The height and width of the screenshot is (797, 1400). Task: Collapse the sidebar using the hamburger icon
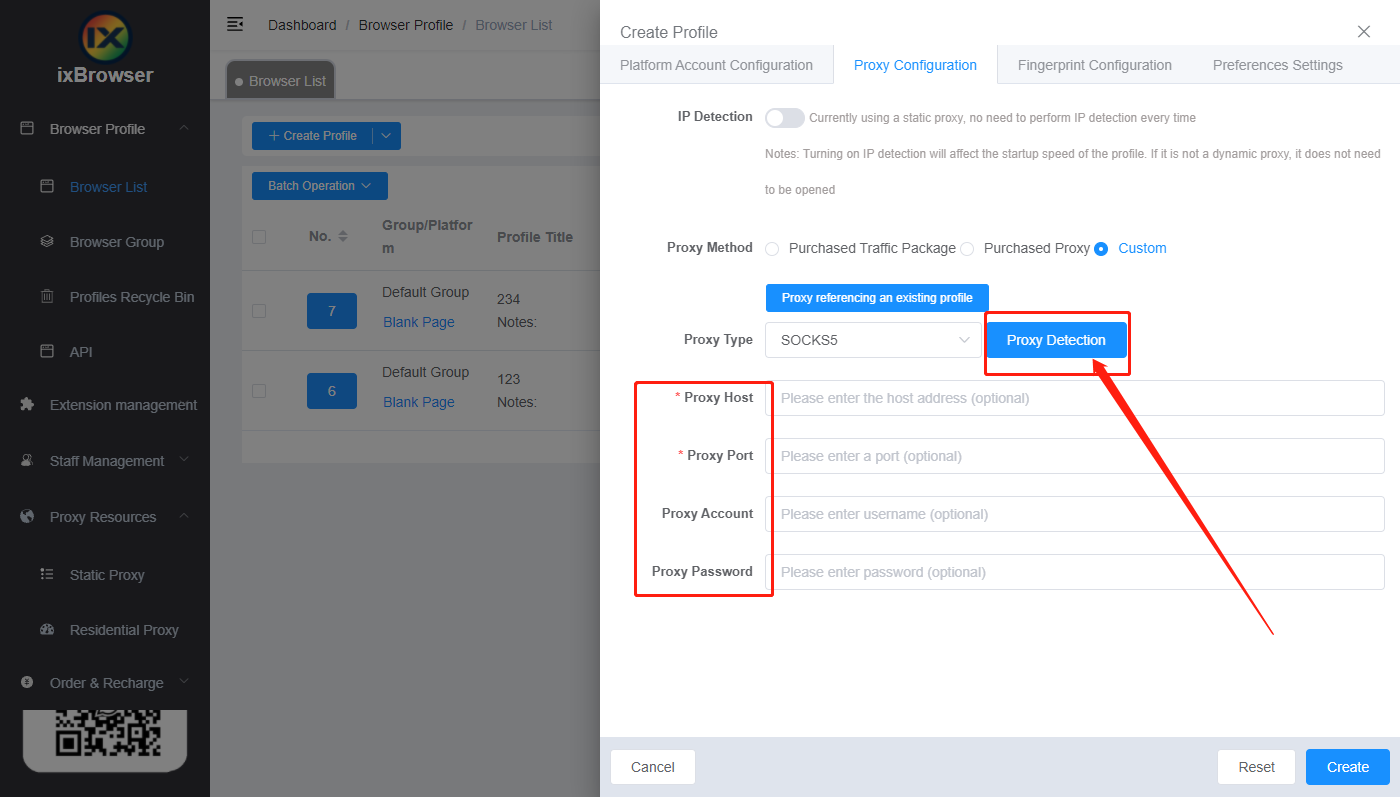click(x=234, y=23)
